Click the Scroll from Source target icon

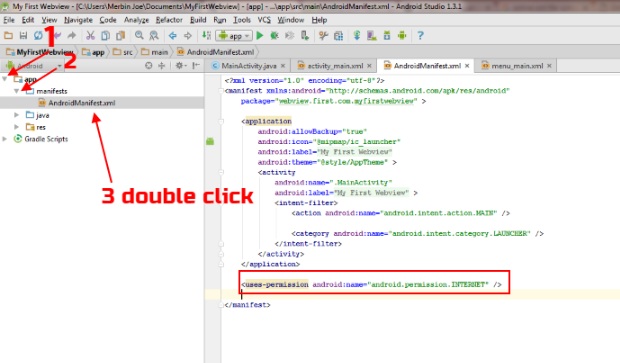(148, 66)
